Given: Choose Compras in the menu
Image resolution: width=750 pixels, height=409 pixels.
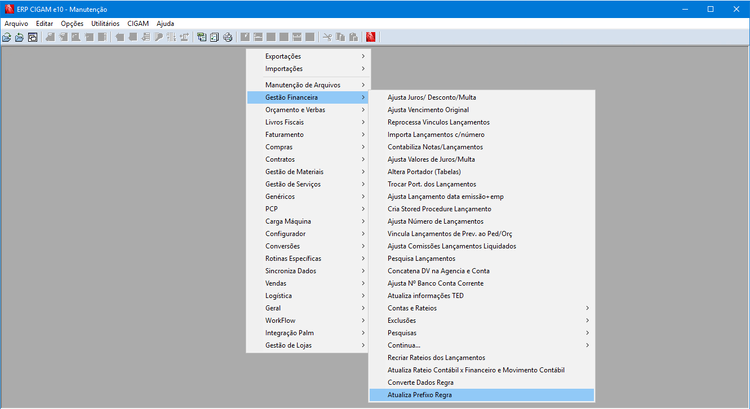Looking at the screenshot, I should coord(308,147).
